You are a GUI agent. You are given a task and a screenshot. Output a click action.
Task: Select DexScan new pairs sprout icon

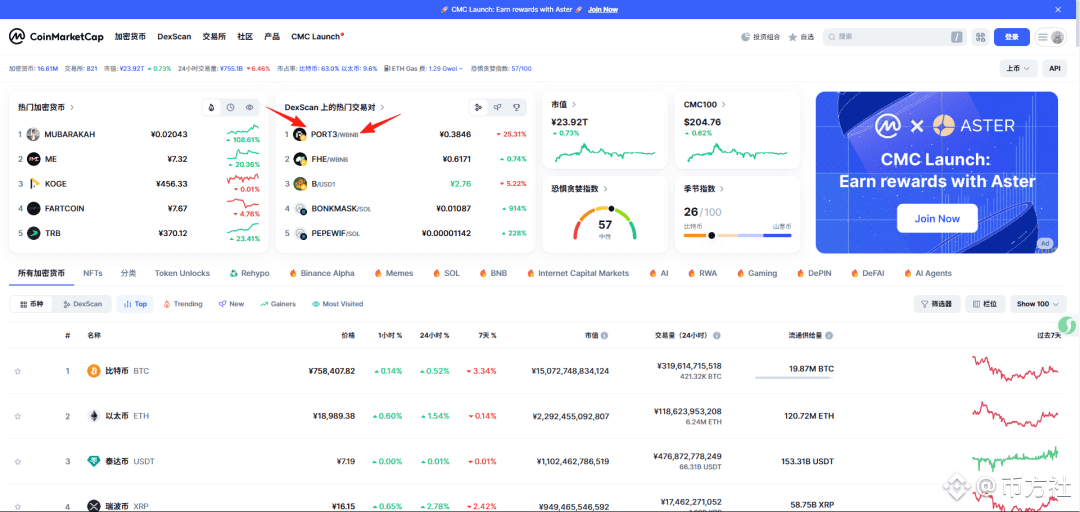click(x=497, y=107)
